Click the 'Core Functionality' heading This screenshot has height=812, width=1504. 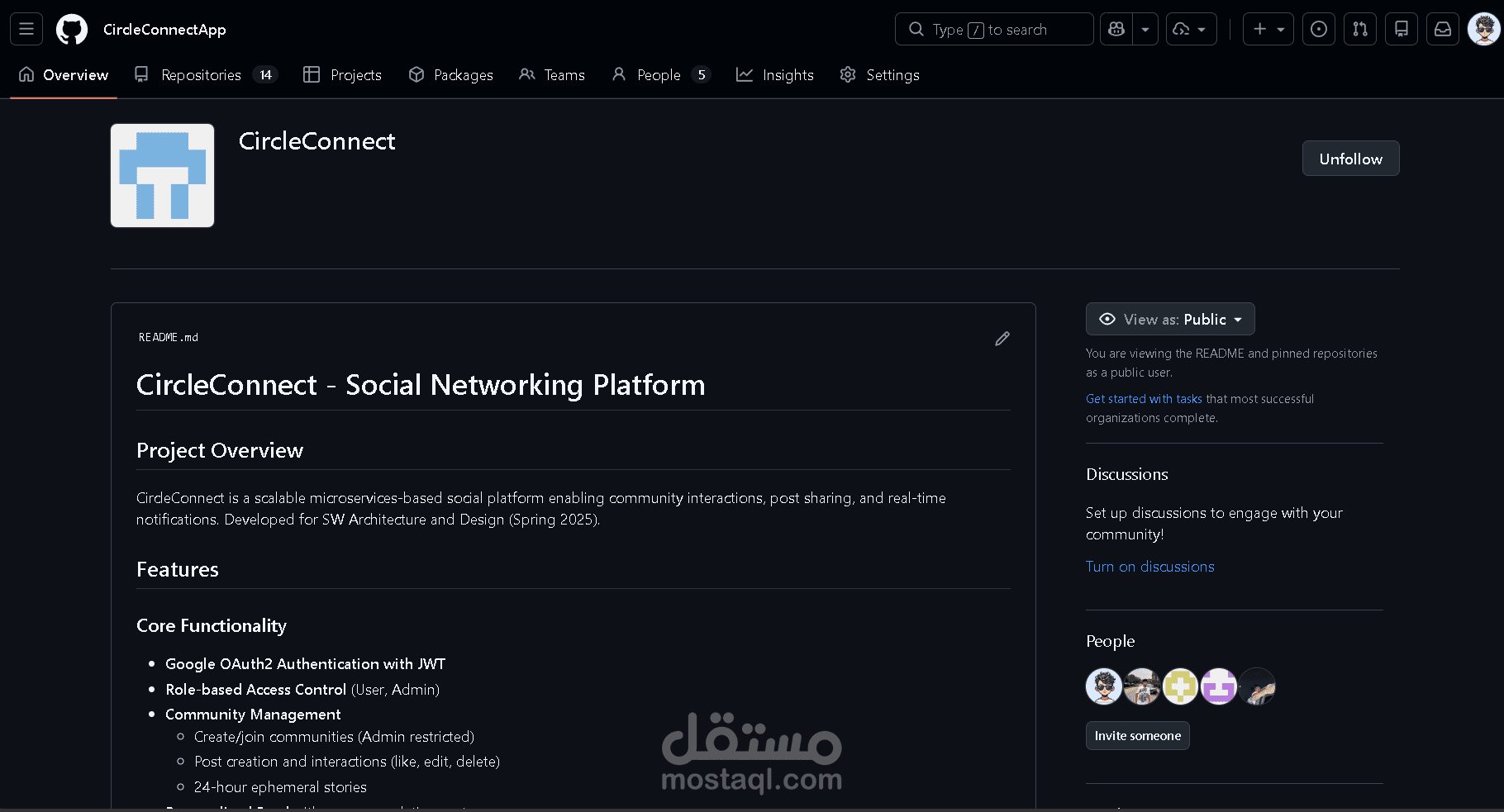coord(212,626)
